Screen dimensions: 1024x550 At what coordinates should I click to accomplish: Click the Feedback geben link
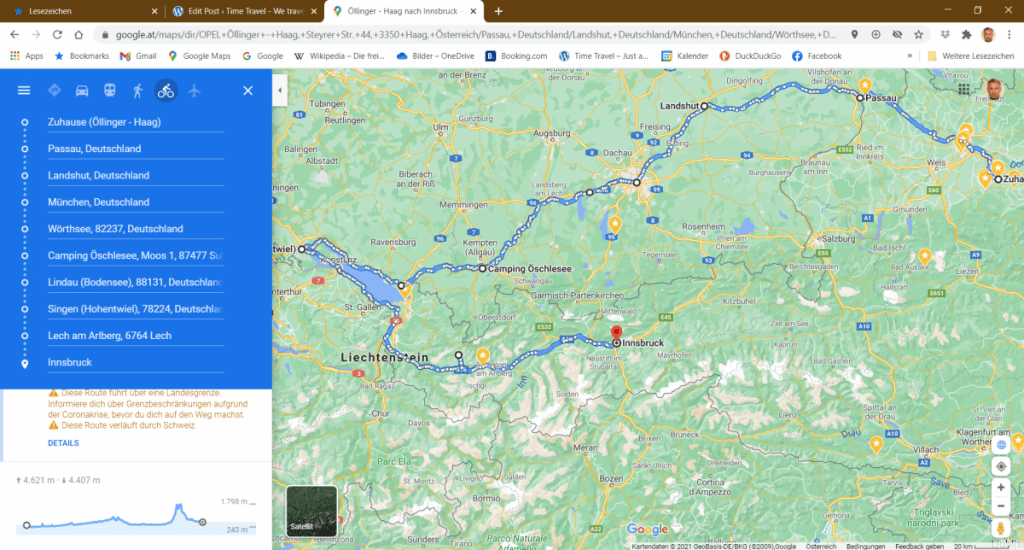[918, 546]
